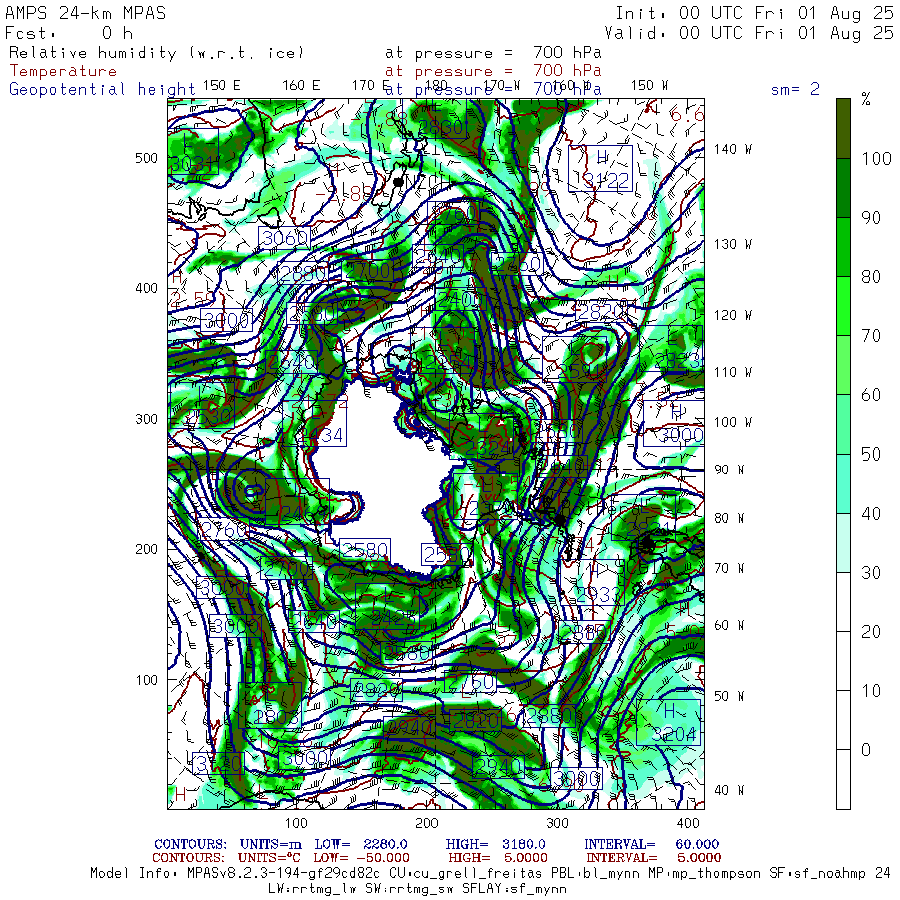This screenshot has height=900, width=900.
Task: Select the blue 'INTERVAL= 60.000' text
Action: click(x=651, y=844)
